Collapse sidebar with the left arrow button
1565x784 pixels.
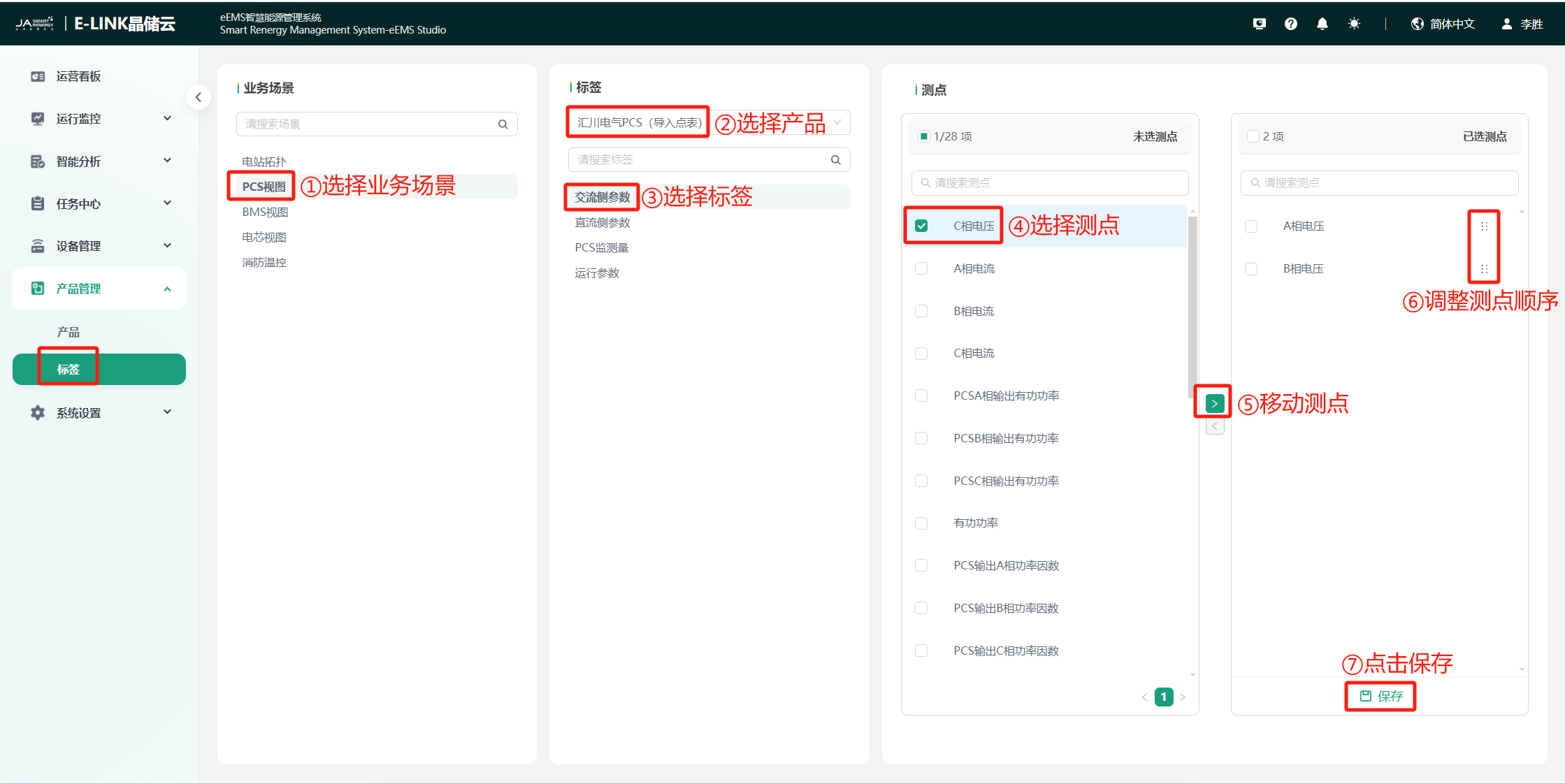(x=199, y=97)
